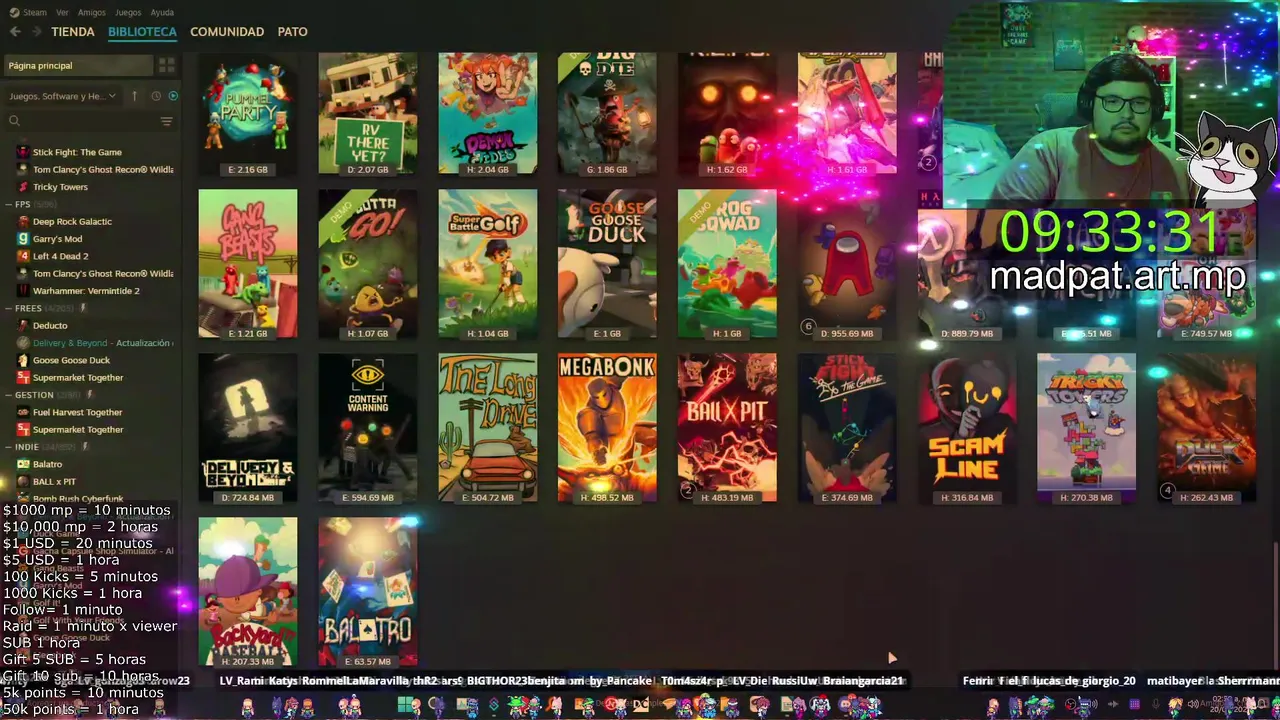Open the Among Us game cover

click(x=847, y=264)
